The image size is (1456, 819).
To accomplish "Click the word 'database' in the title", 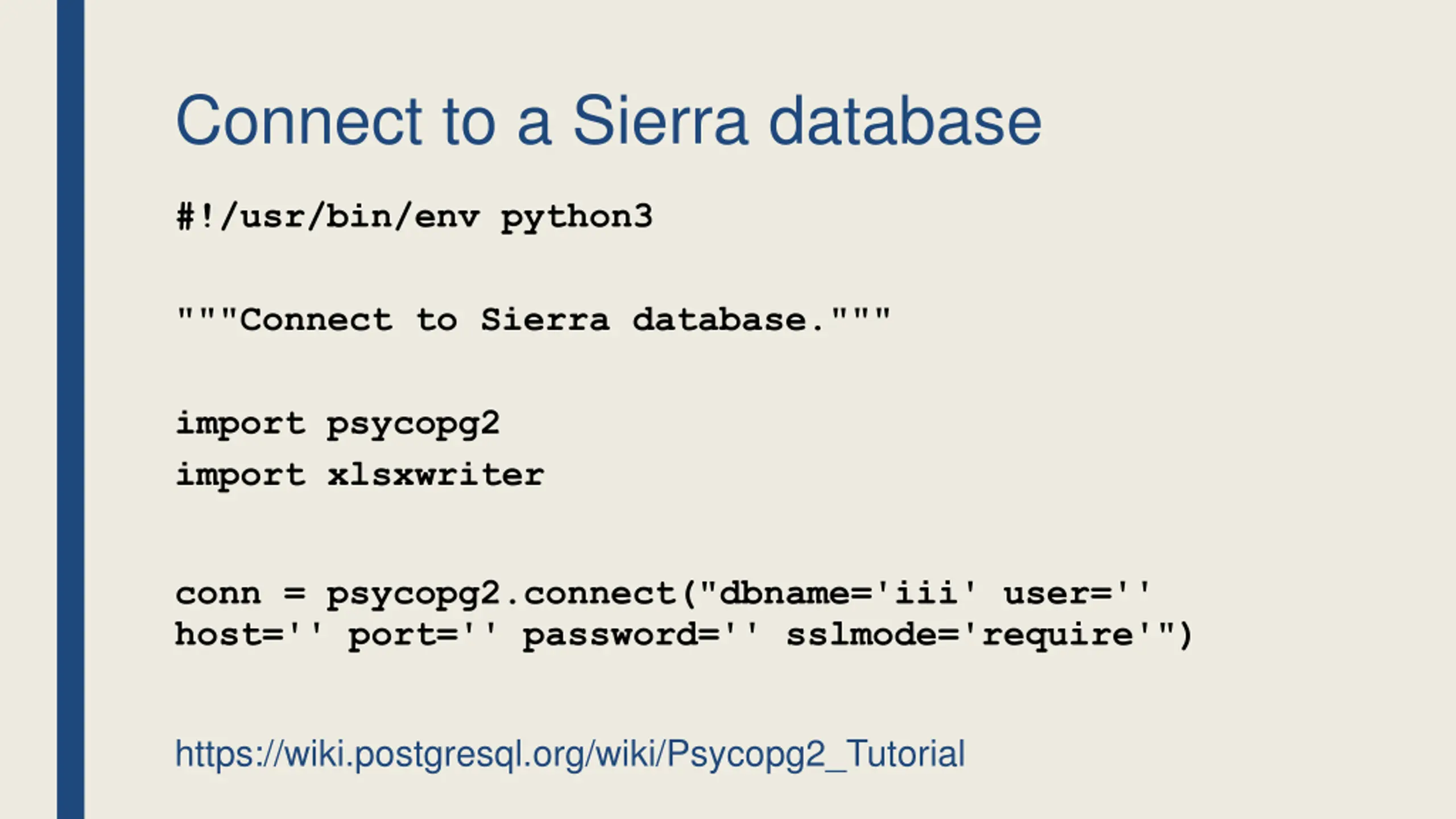I will click(905, 121).
